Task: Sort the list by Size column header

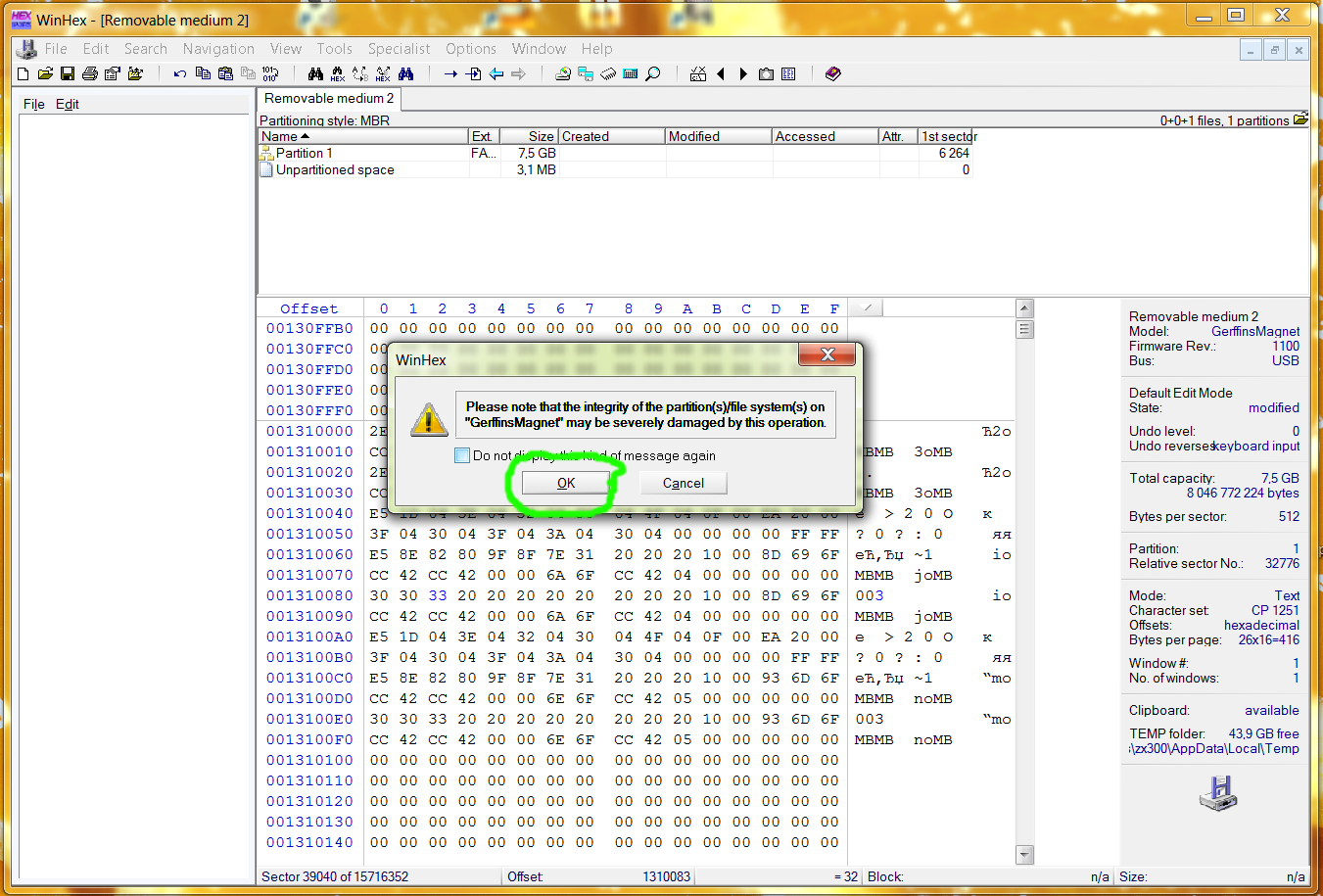Action: pyautogui.click(x=530, y=136)
